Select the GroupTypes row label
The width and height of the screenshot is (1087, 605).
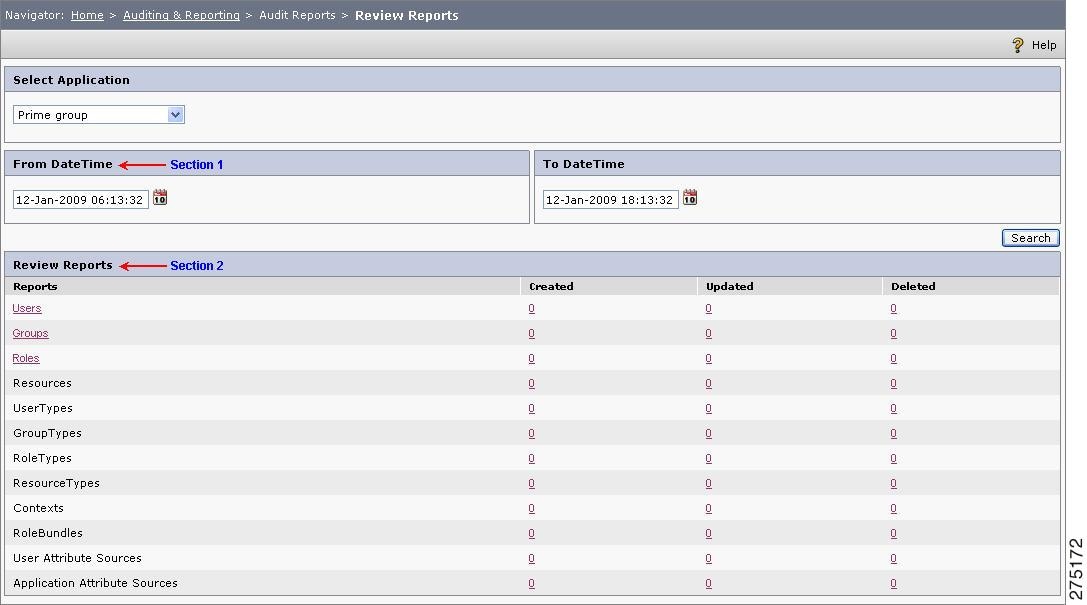point(47,433)
